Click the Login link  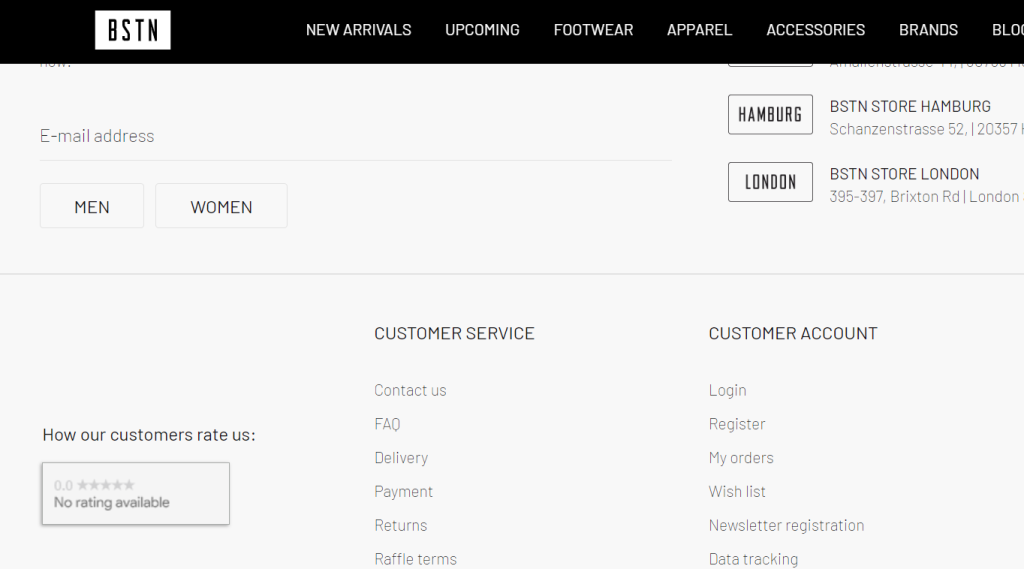click(727, 390)
